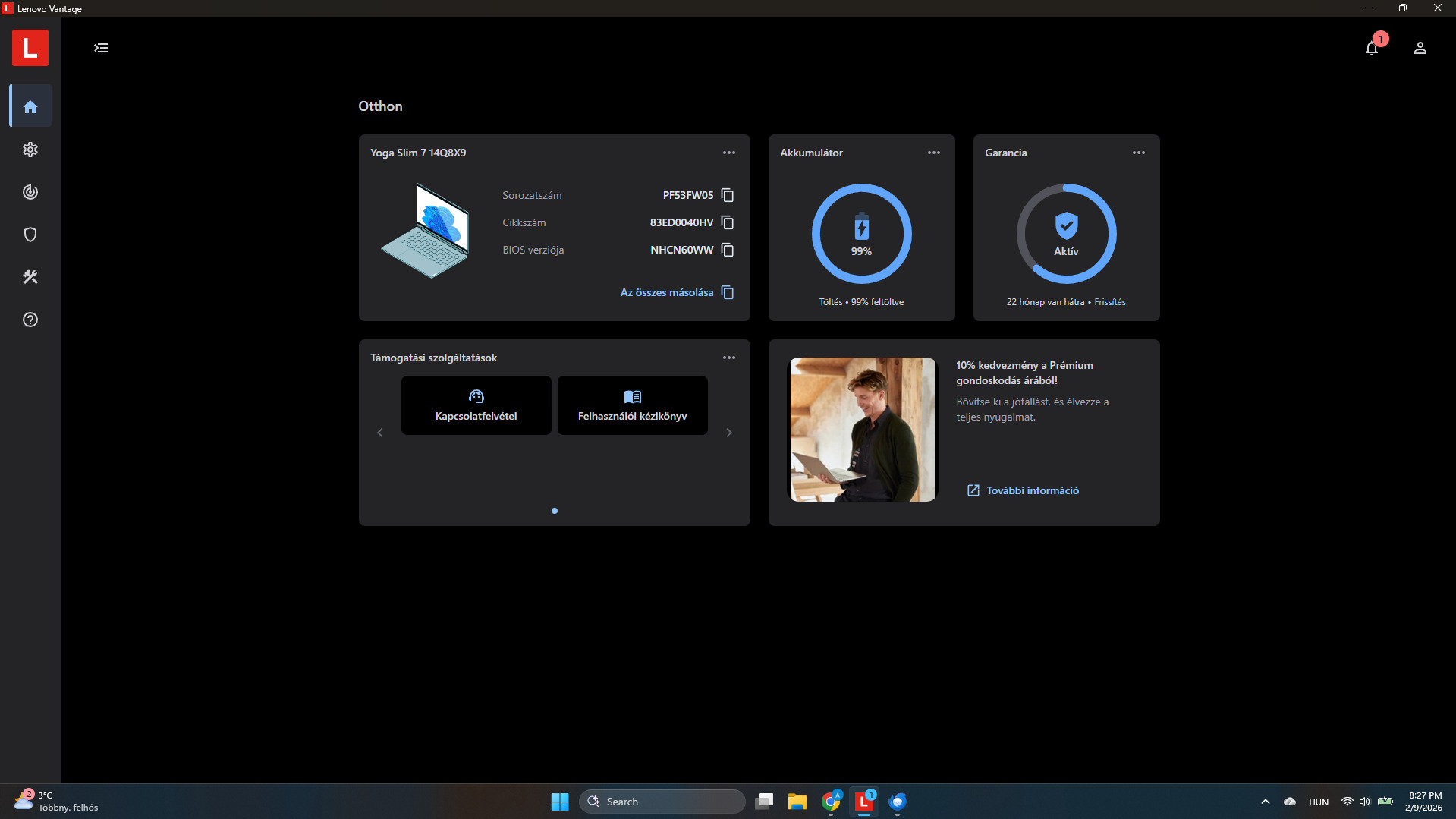This screenshot has width=1456, height=819.
Task: Copy the part number 83ED0040HV
Action: click(727, 222)
